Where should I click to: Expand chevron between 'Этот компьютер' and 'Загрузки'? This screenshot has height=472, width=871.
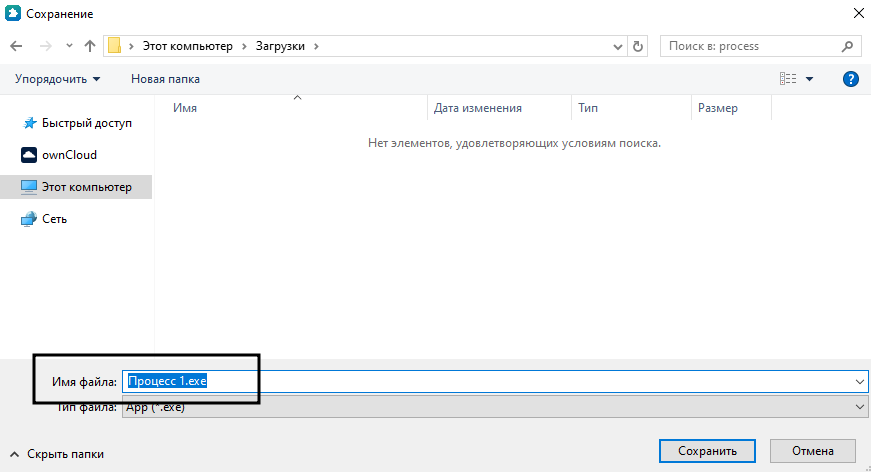coord(244,46)
